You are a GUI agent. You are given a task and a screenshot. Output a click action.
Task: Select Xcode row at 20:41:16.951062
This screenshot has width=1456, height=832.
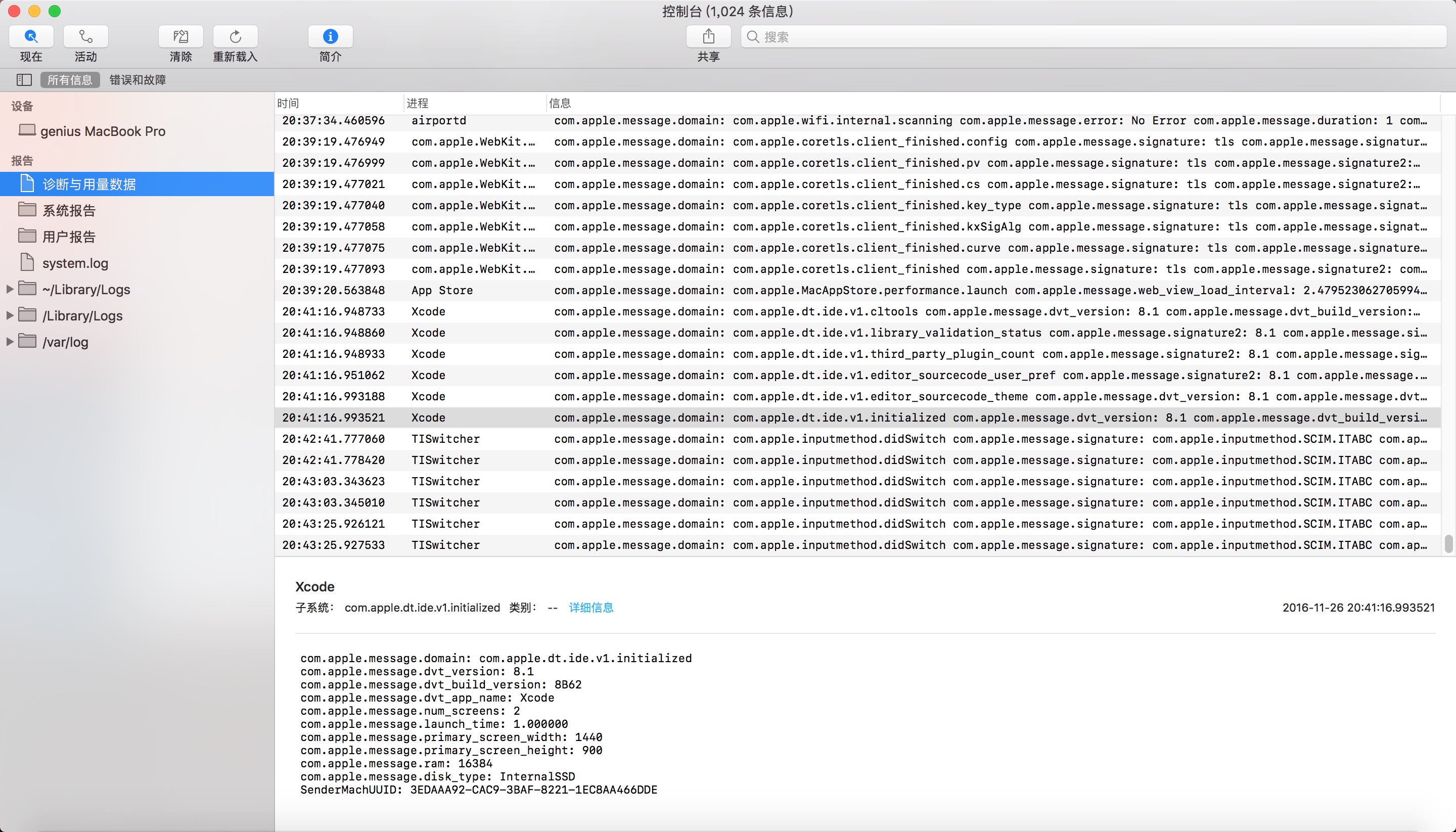coord(857,376)
